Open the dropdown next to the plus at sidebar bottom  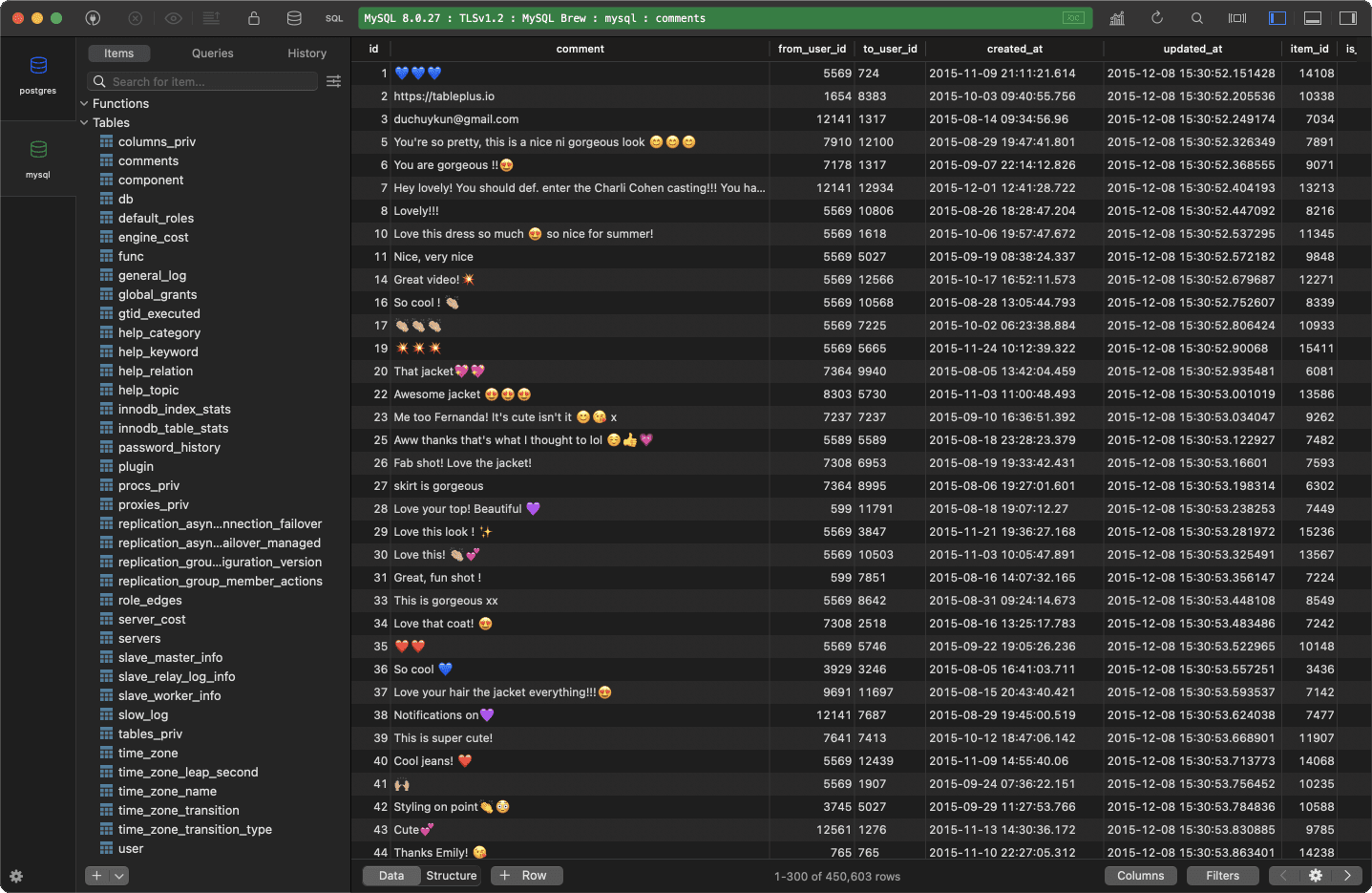117,875
